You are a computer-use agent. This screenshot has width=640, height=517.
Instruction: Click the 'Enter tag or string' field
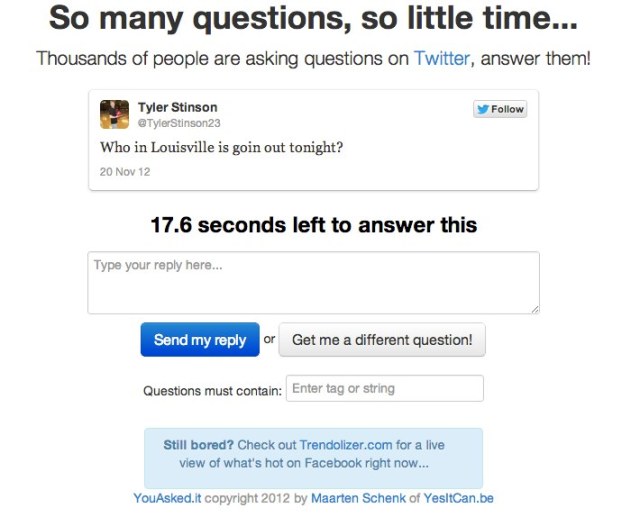385,388
